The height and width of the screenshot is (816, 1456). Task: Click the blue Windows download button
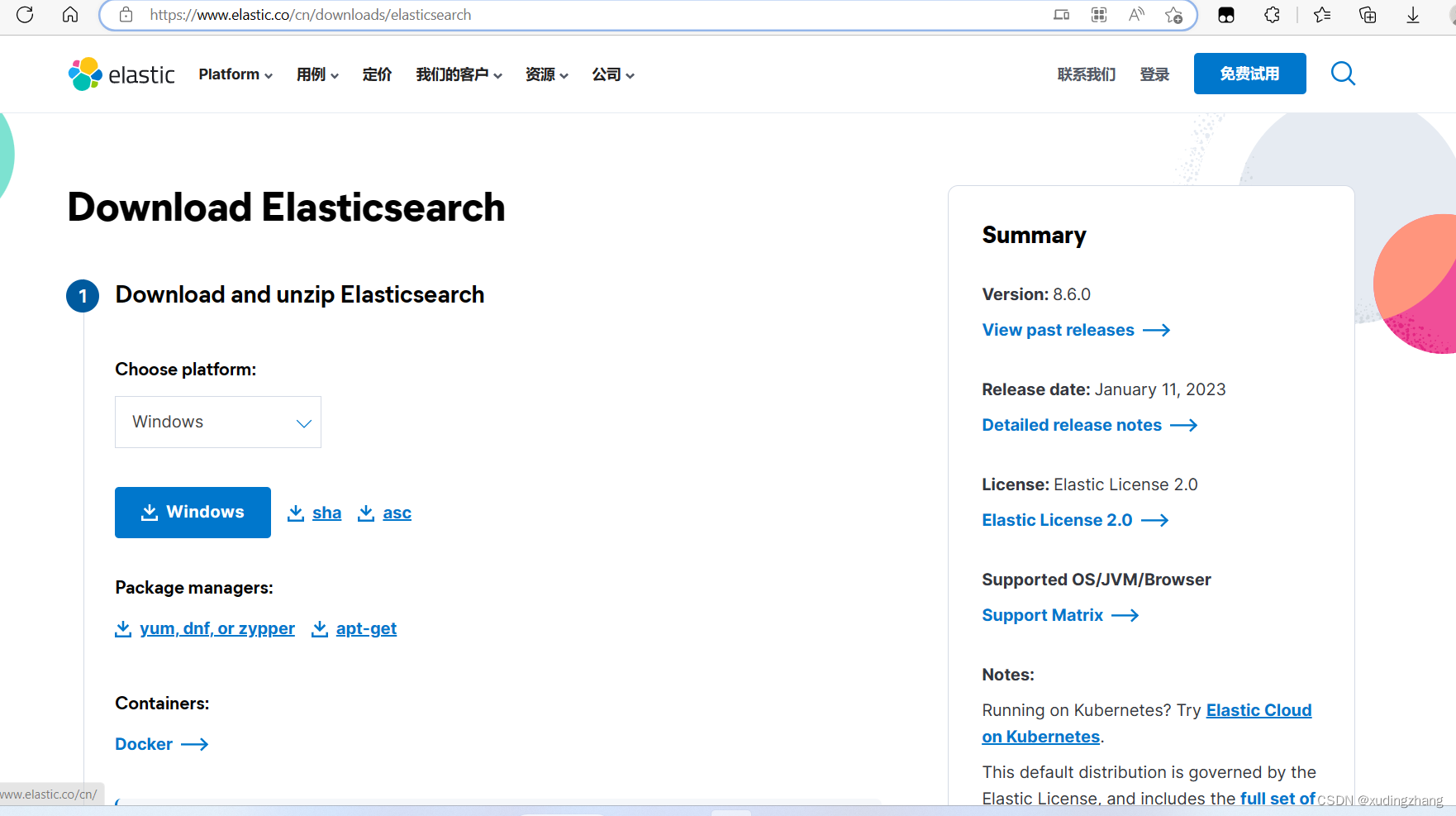(193, 513)
